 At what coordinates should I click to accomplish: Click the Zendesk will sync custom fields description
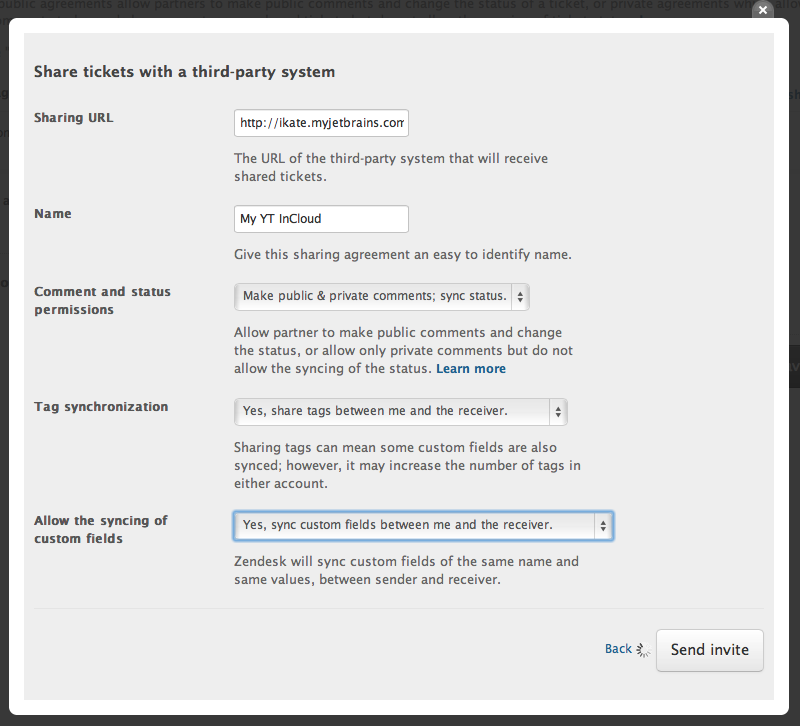coord(406,570)
